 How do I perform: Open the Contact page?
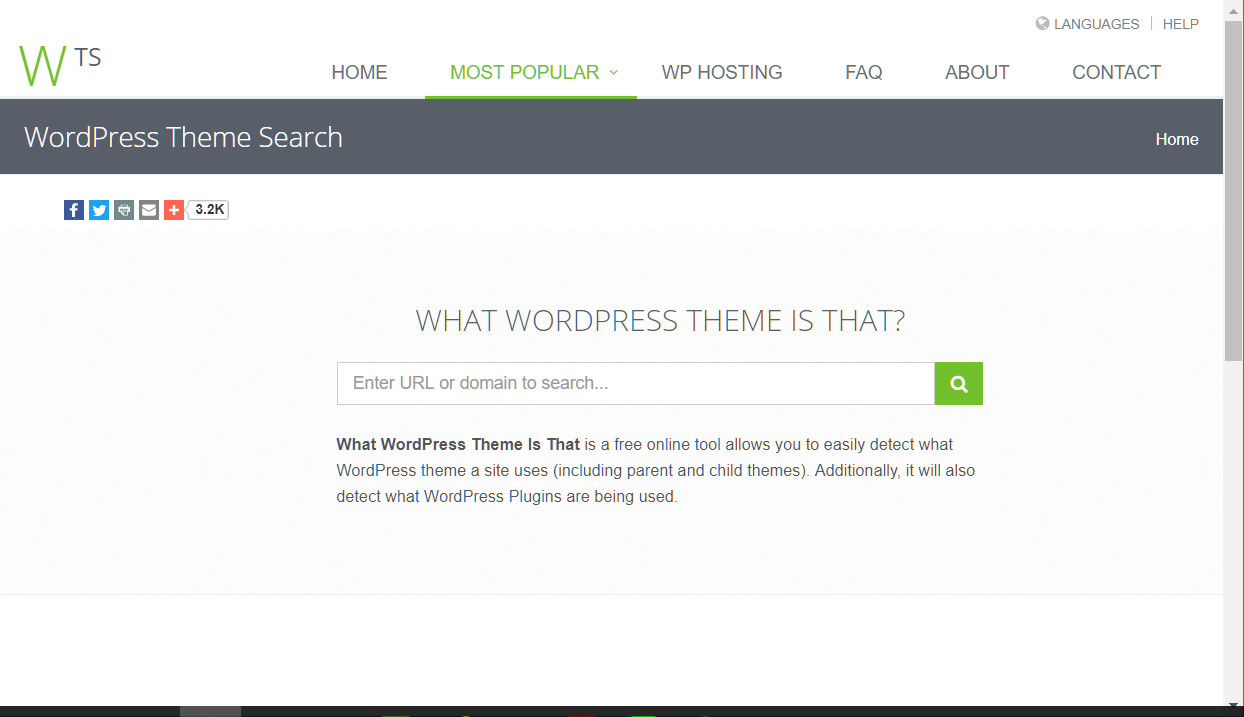(x=1117, y=72)
